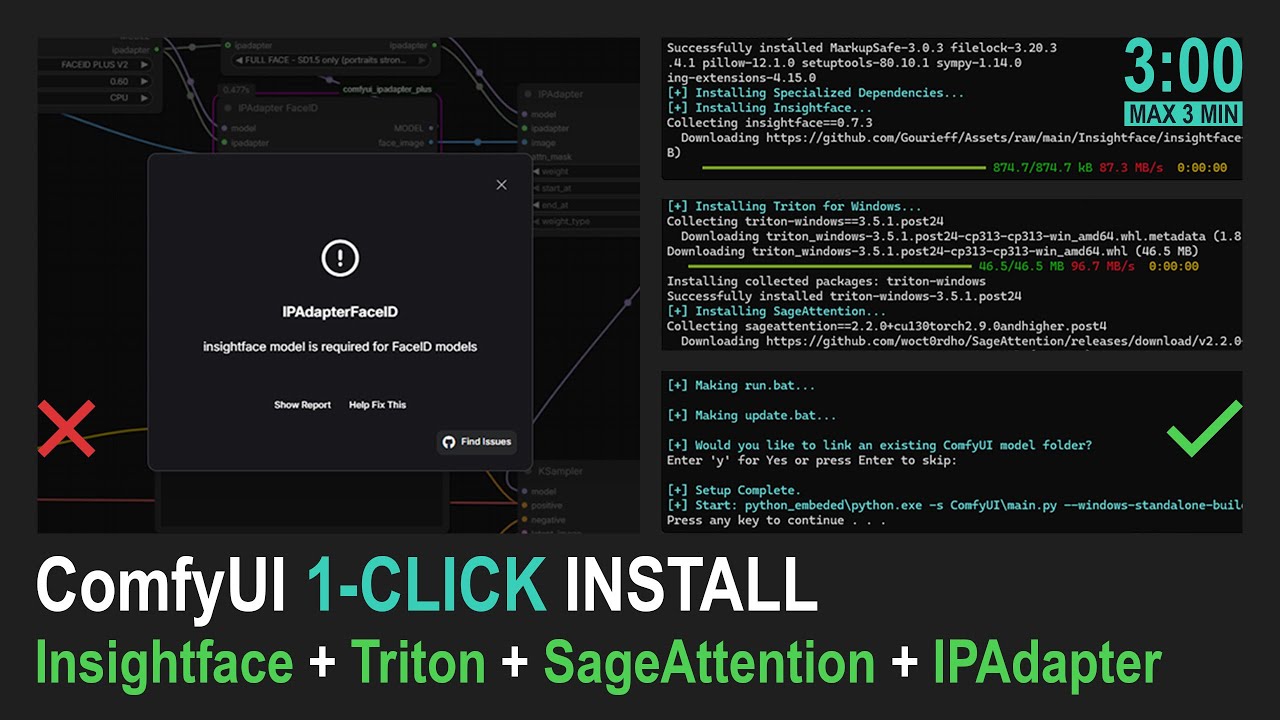1280x720 pixels.
Task: Collapse the IPAdapter FaceID node via its dot
Action: click(x=228, y=108)
